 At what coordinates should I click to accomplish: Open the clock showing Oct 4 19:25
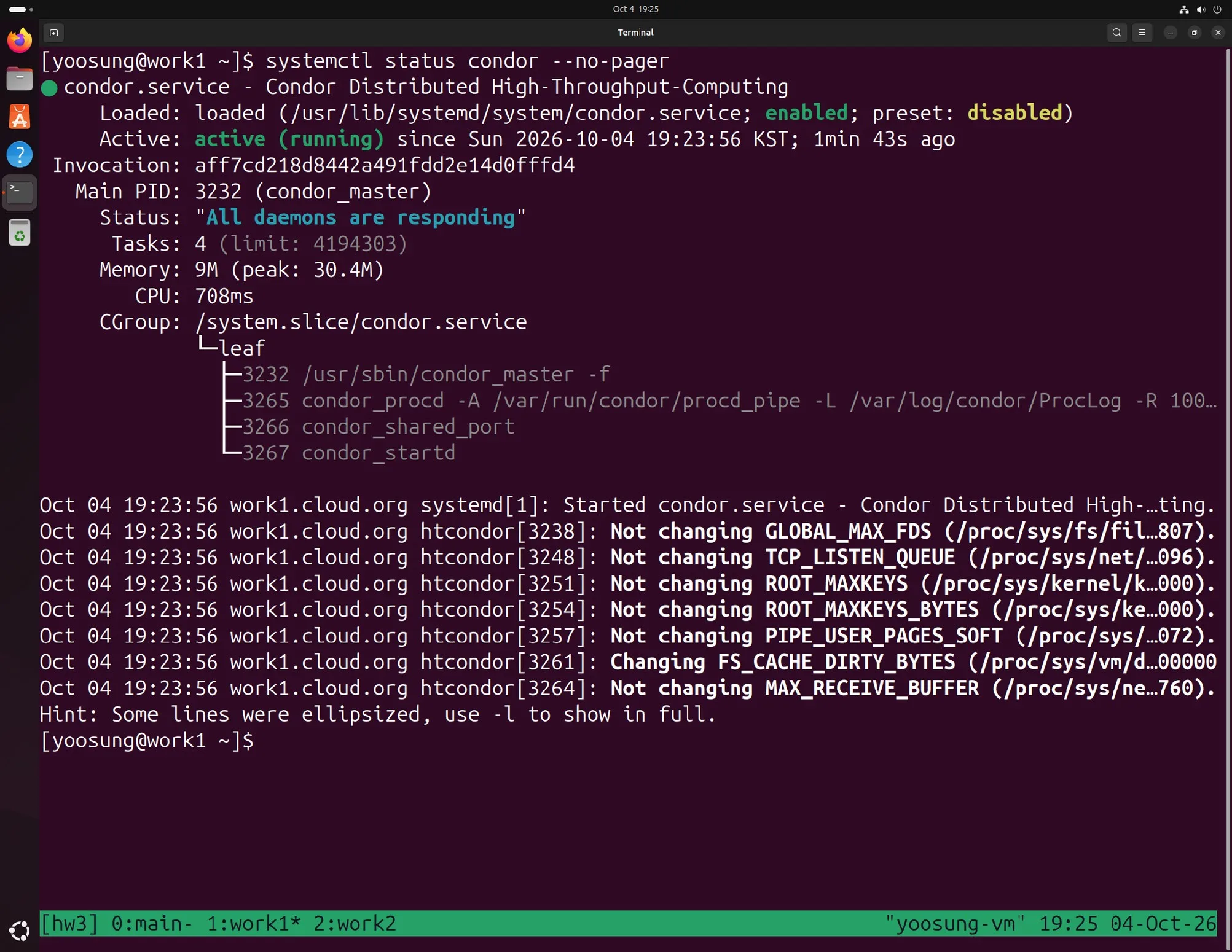(x=635, y=9)
